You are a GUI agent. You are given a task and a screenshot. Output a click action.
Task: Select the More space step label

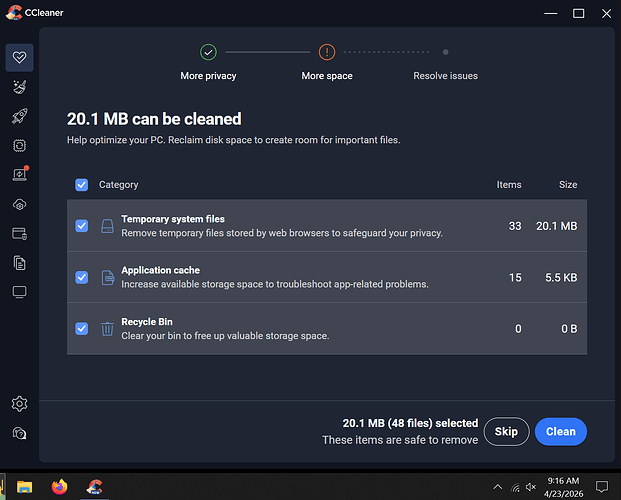coord(327,76)
